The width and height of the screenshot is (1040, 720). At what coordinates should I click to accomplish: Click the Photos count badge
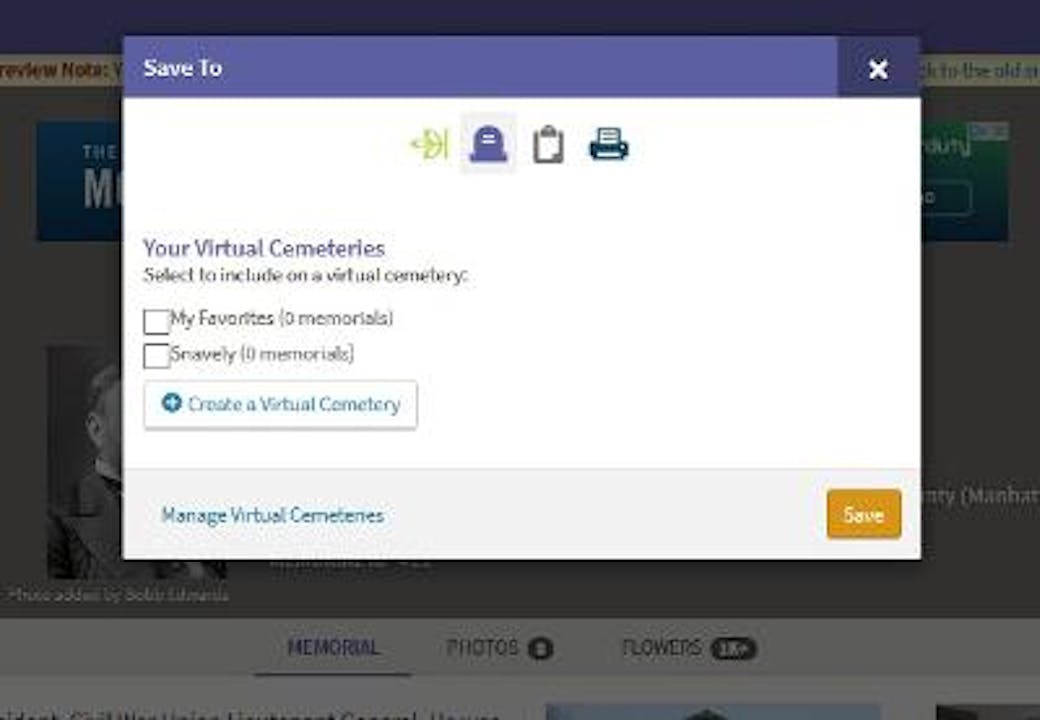(x=538, y=648)
